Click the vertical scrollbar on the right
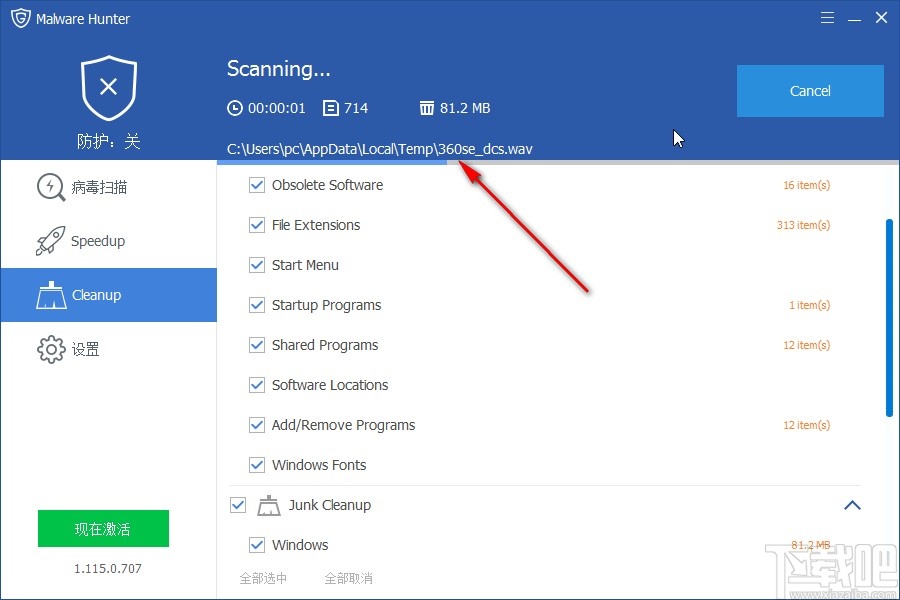The height and width of the screenshot is (600, 900). click(891, 300)
